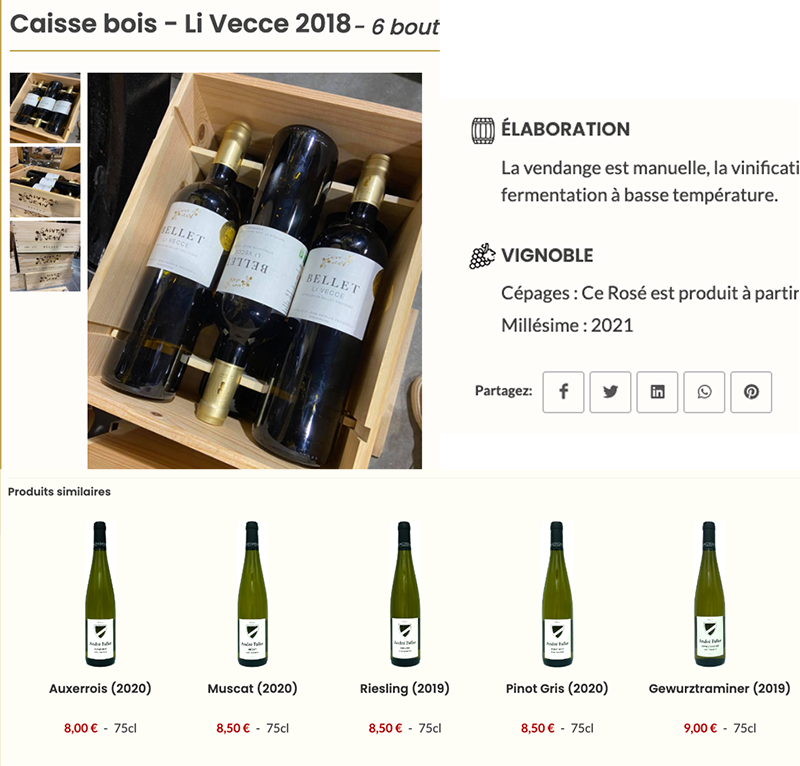
Task: Share the product via WhatsApp
Action: [x=704, y=392]
